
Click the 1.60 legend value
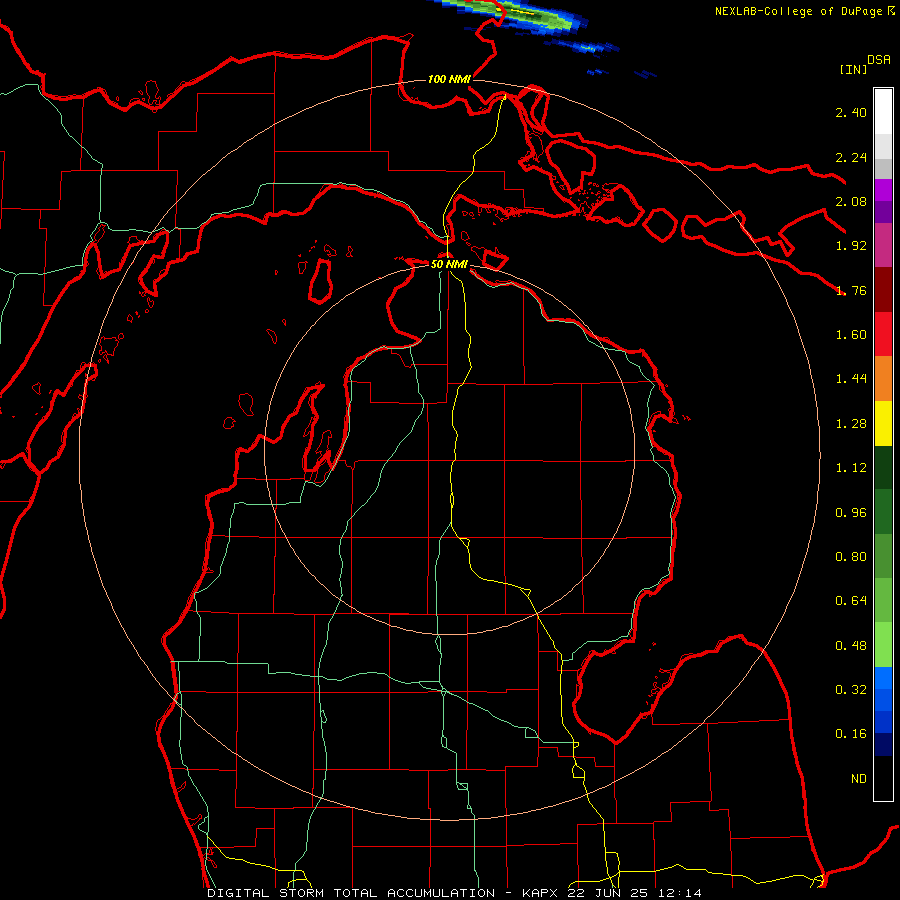tap(851, 335)
